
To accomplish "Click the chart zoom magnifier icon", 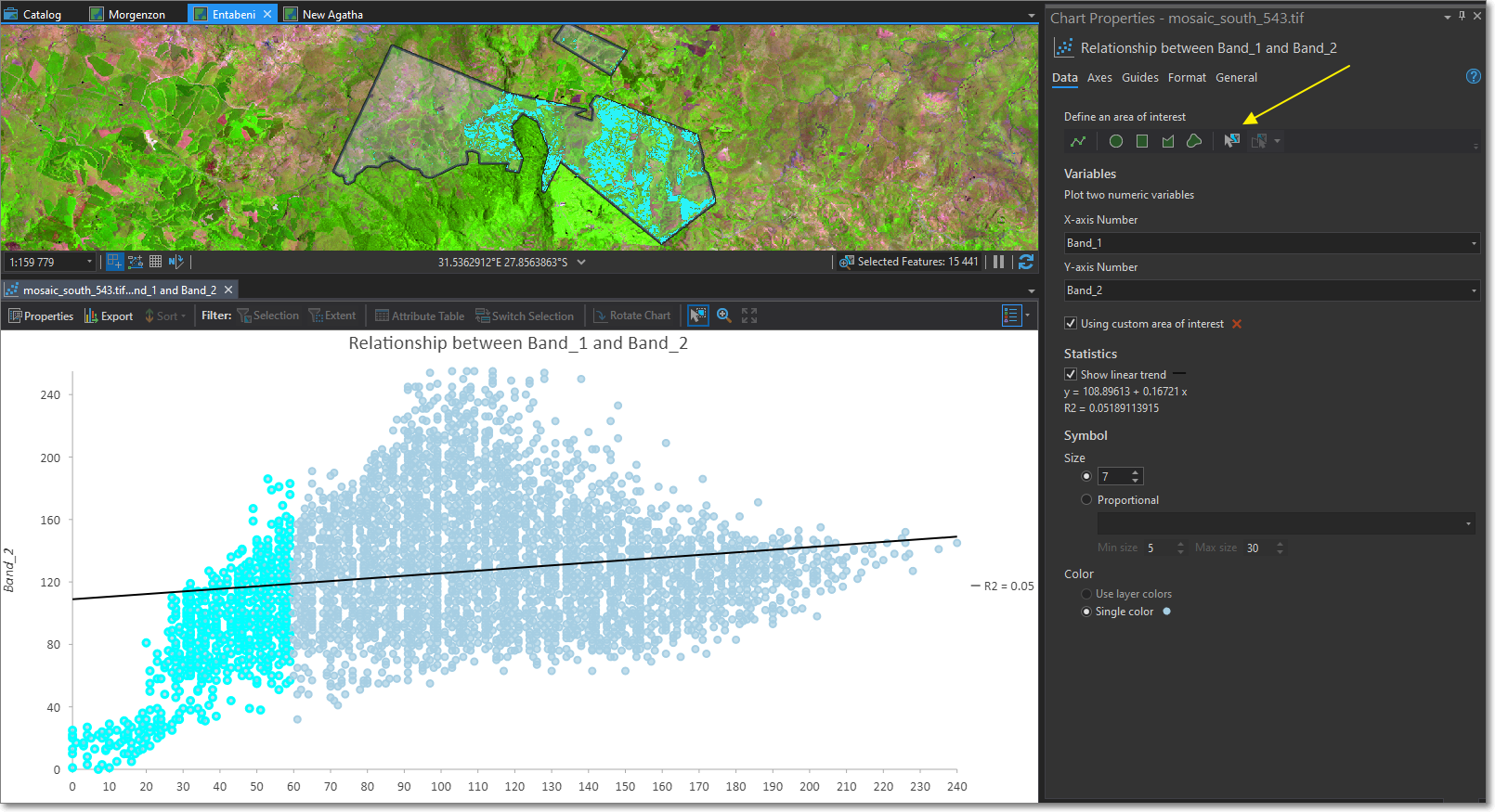I will [x=723, y=316].
